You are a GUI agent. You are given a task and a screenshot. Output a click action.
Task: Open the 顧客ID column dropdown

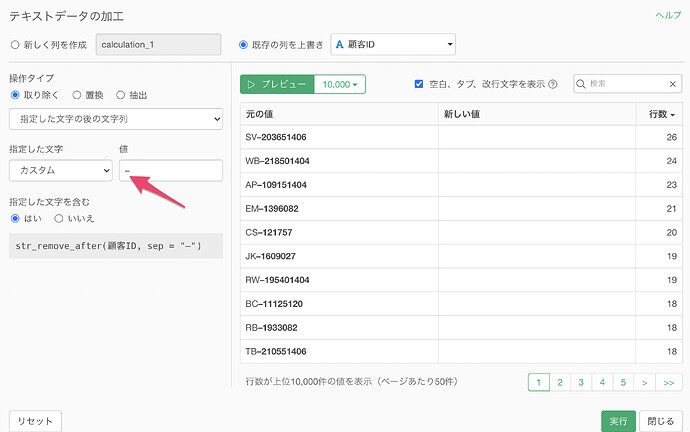(x=393, y=44)
